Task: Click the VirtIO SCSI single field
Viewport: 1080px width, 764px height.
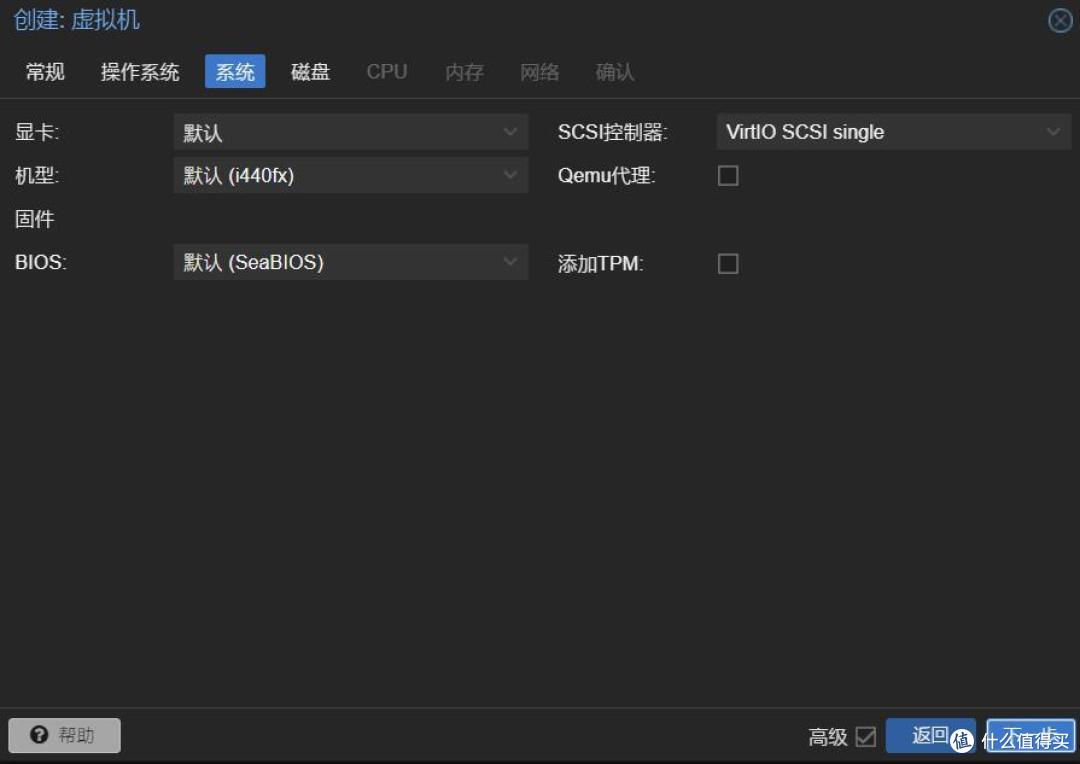Action: click(x=894, y=132)
